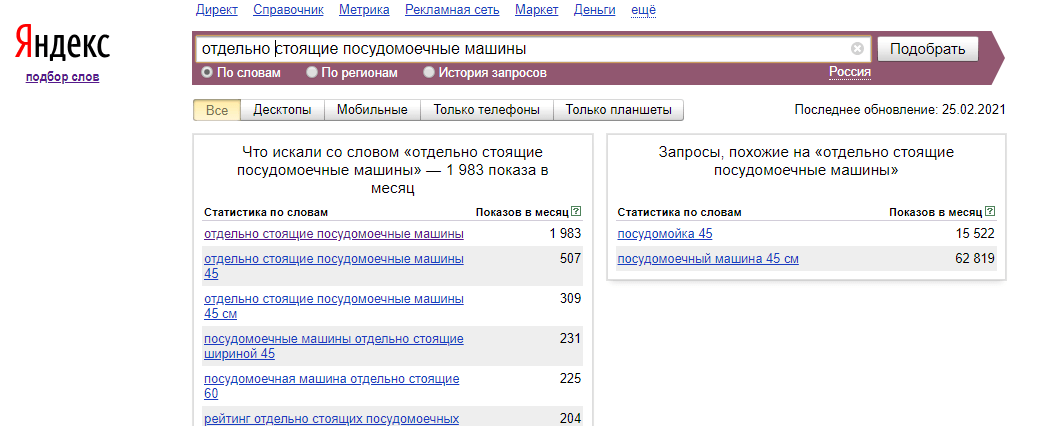Image resolution: width=1041 pixels, height=426 pixels.
Task: Open the ещё dropdown in the top navigation
Action: [x=643, y=10]
